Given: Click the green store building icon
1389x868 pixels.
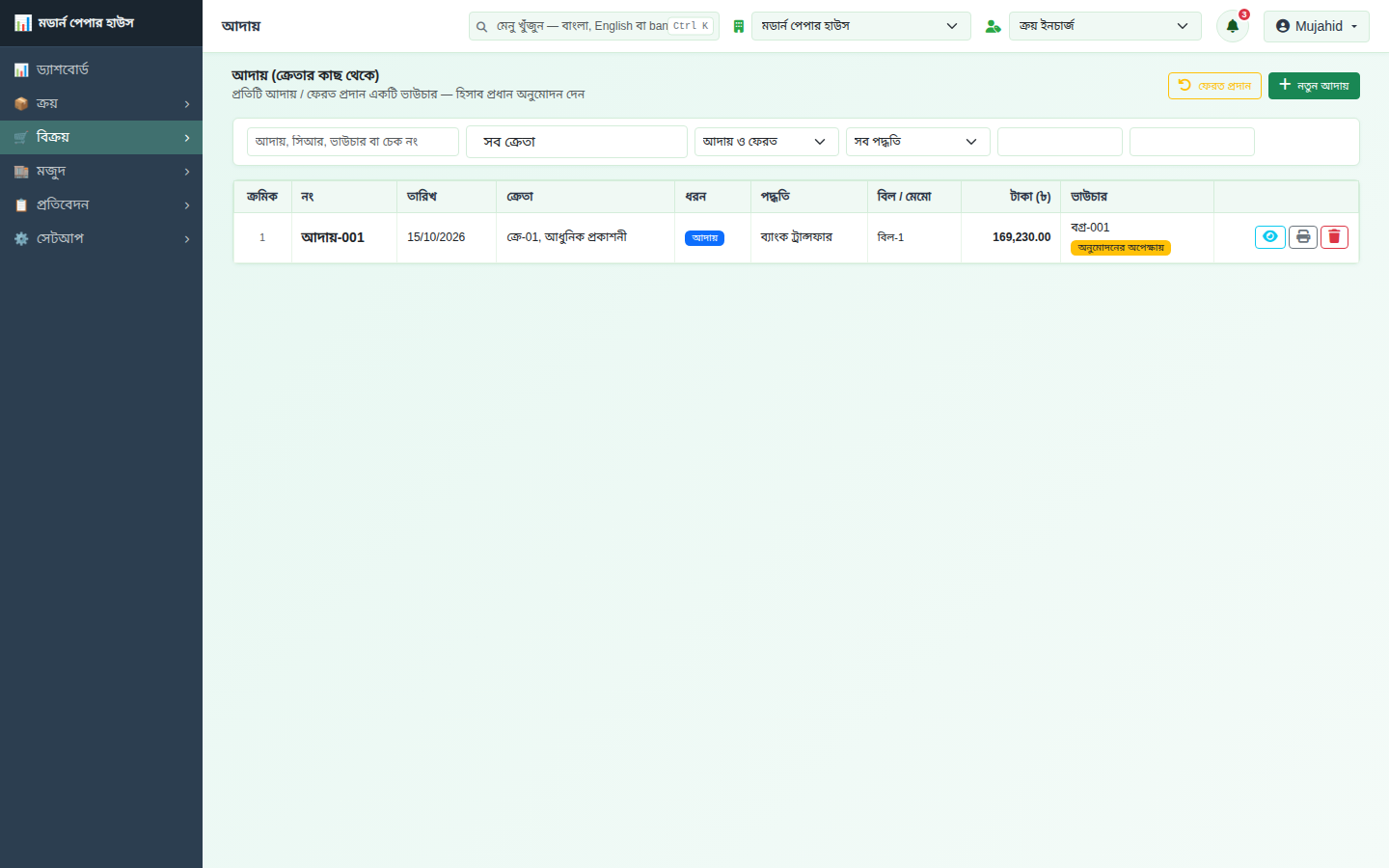Looking at the screenshot, I should (739, 26).
